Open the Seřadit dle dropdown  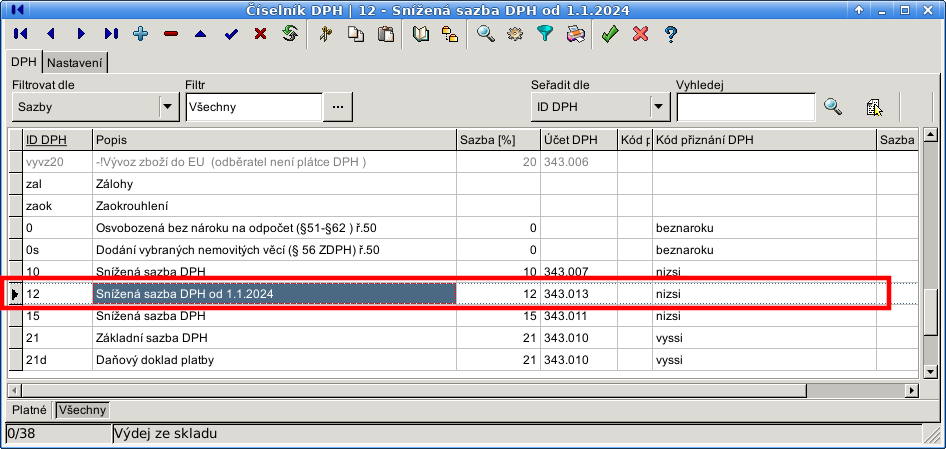(x=659, y=106)
